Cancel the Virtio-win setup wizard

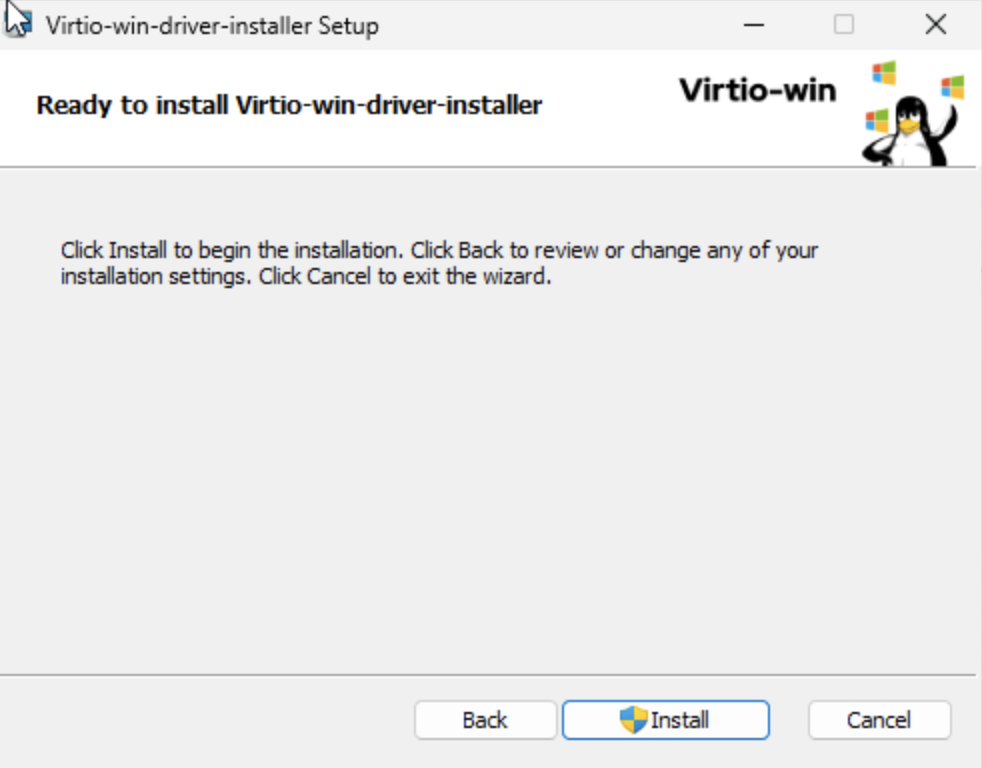(x=879, y=720)
